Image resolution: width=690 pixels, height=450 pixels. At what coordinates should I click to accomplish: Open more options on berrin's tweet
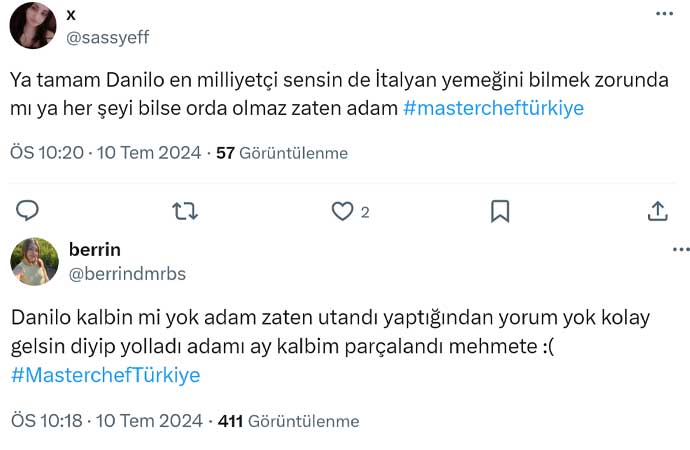tap(679, 248)
